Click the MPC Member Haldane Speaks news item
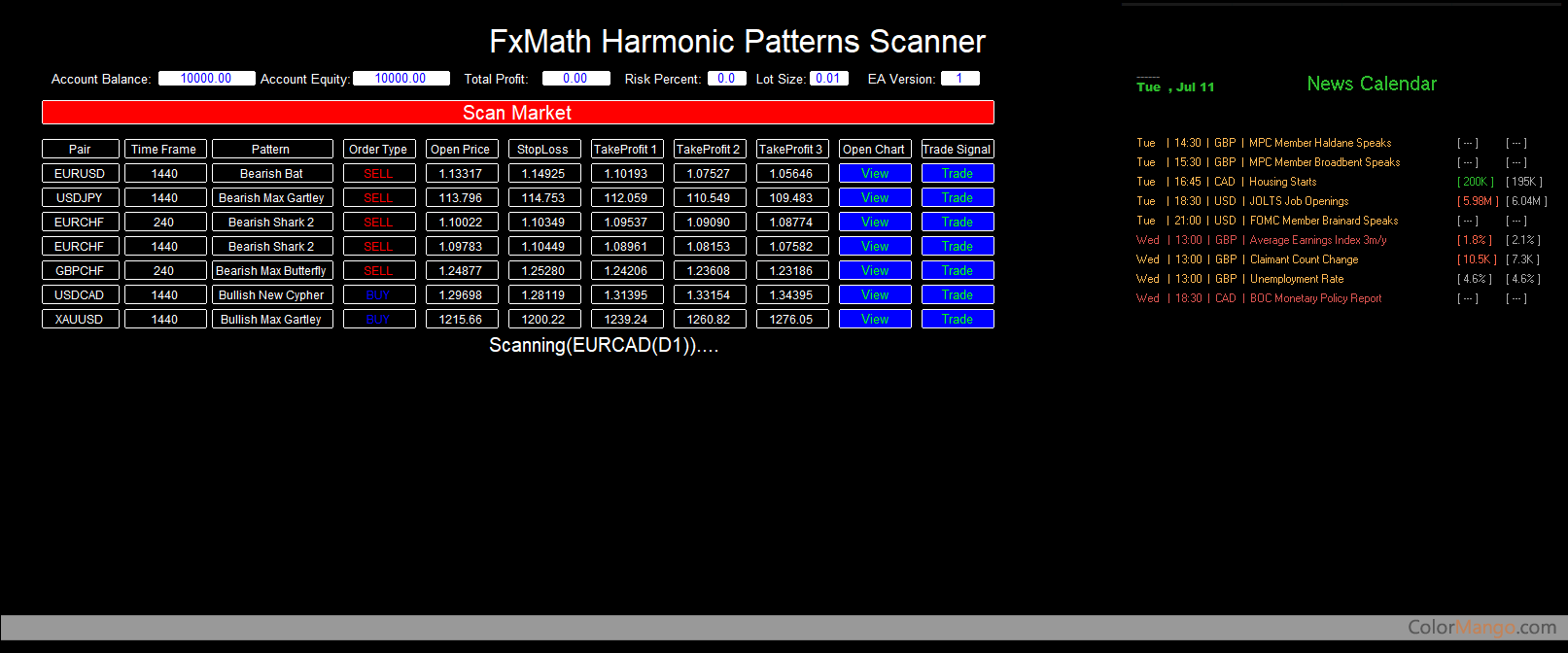This screenshot has width=1568, height=653. tap(1319, 143)
